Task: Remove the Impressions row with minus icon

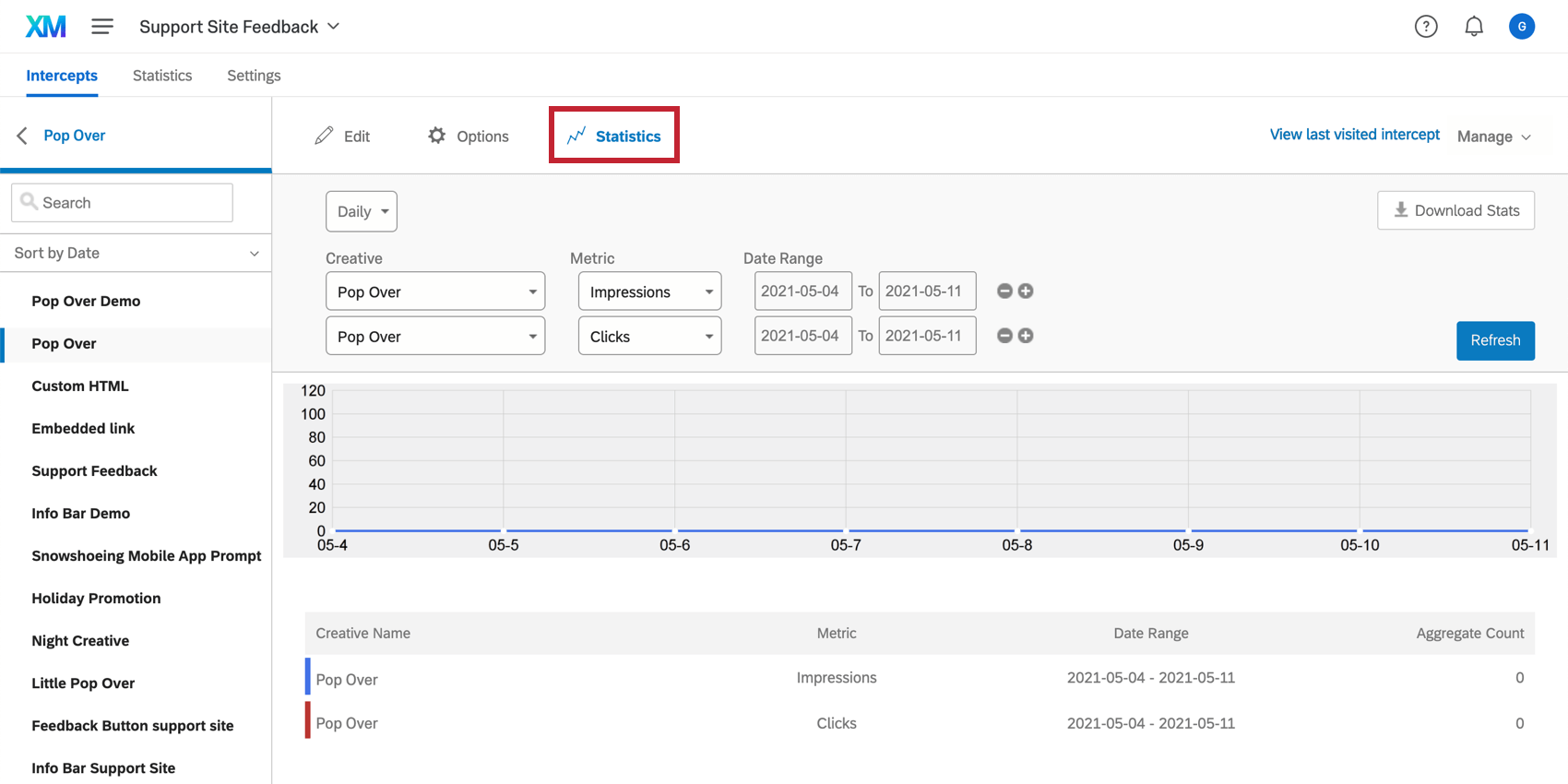Action: [1005, 291]
